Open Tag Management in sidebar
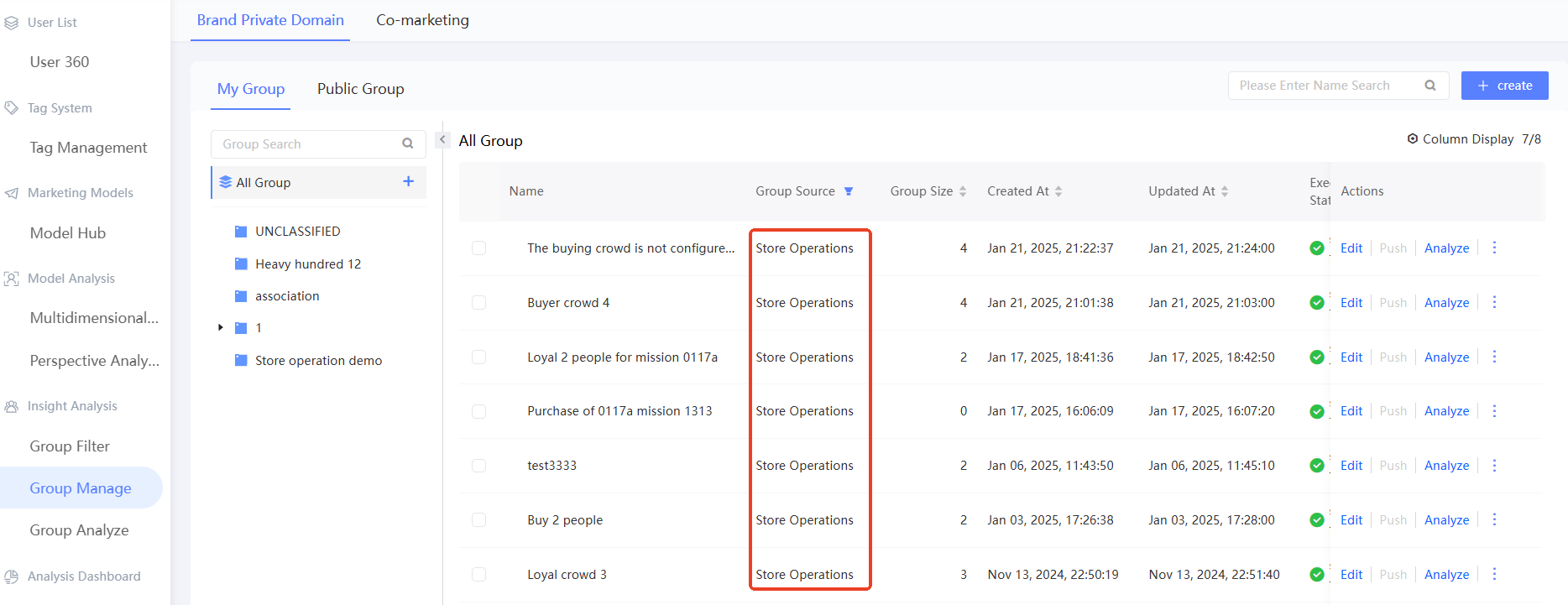The height and width of the screenshot is (605, 1568). (88, 148)
